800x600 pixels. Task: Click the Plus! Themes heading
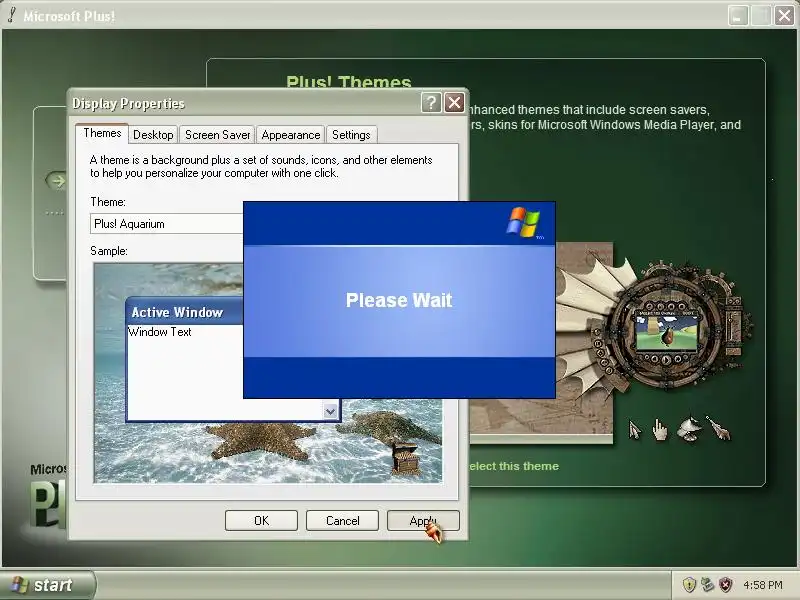[348, 82]
